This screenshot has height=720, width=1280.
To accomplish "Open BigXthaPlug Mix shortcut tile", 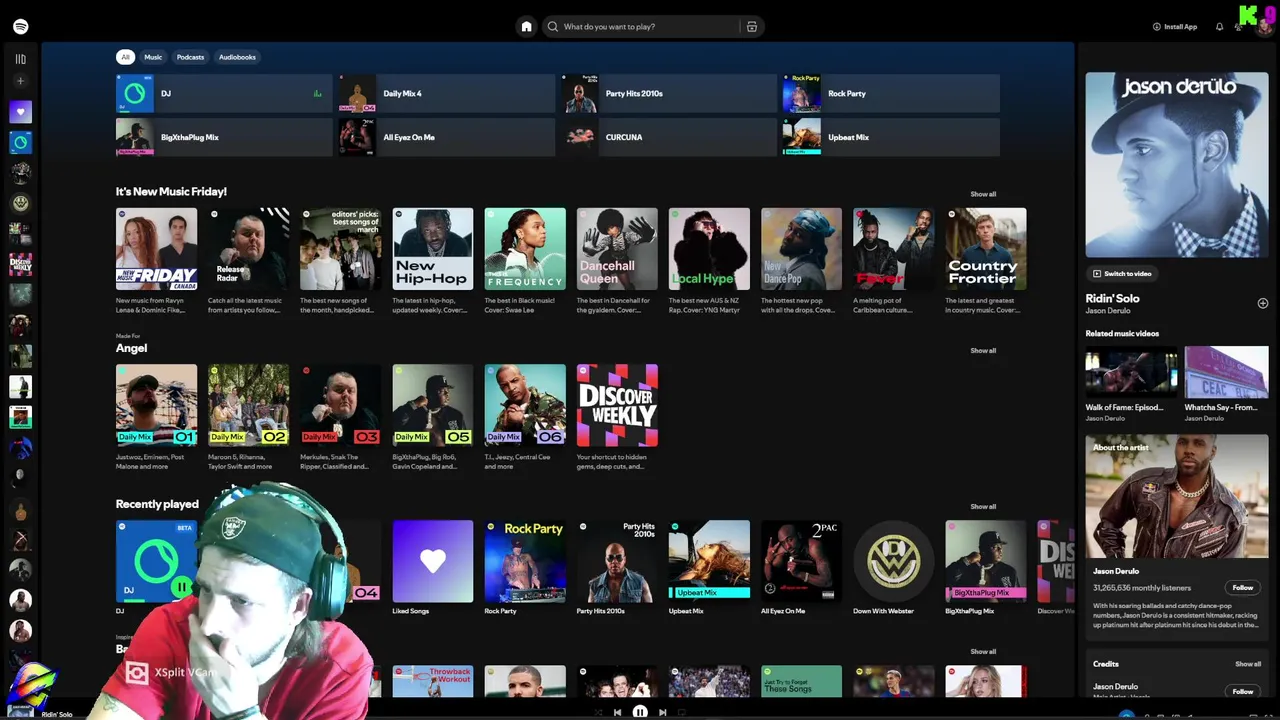I will (x=224, y=137).
